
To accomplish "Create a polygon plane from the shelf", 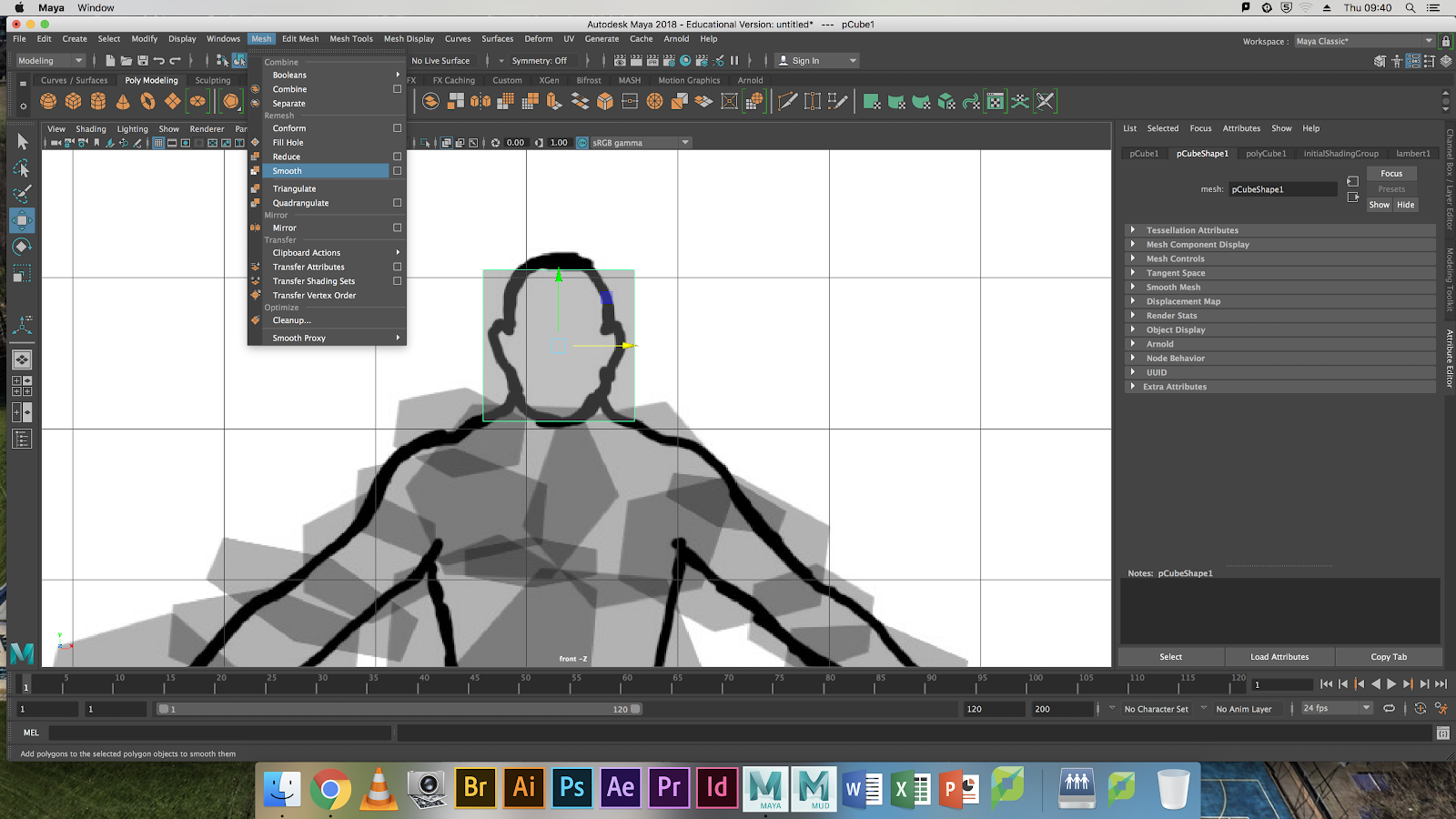I will [172, 101].
